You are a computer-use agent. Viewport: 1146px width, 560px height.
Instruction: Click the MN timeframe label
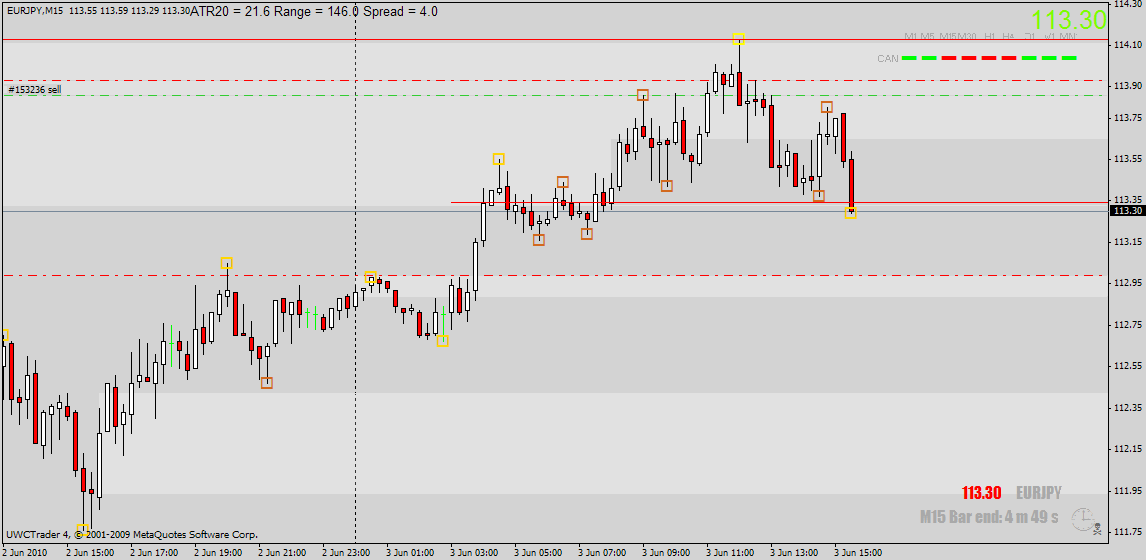coord(1069,36)
